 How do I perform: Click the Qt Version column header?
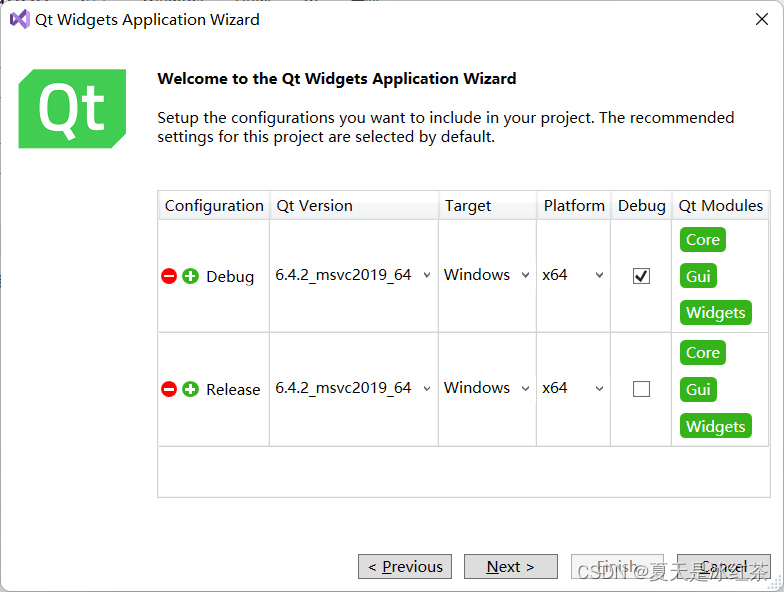pyautogui.click(x=354, y=206)
